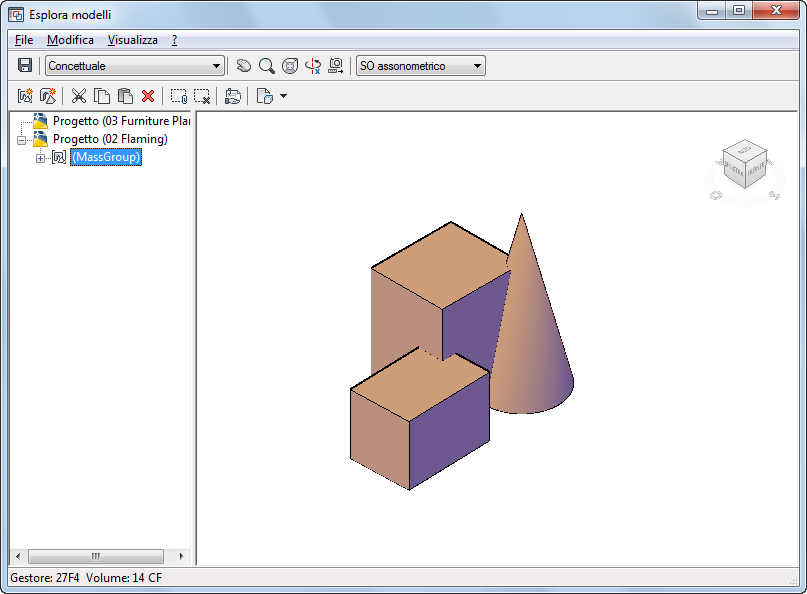
Task: Activate the 3D orbit tool
Action: click(x=313, y=66)
